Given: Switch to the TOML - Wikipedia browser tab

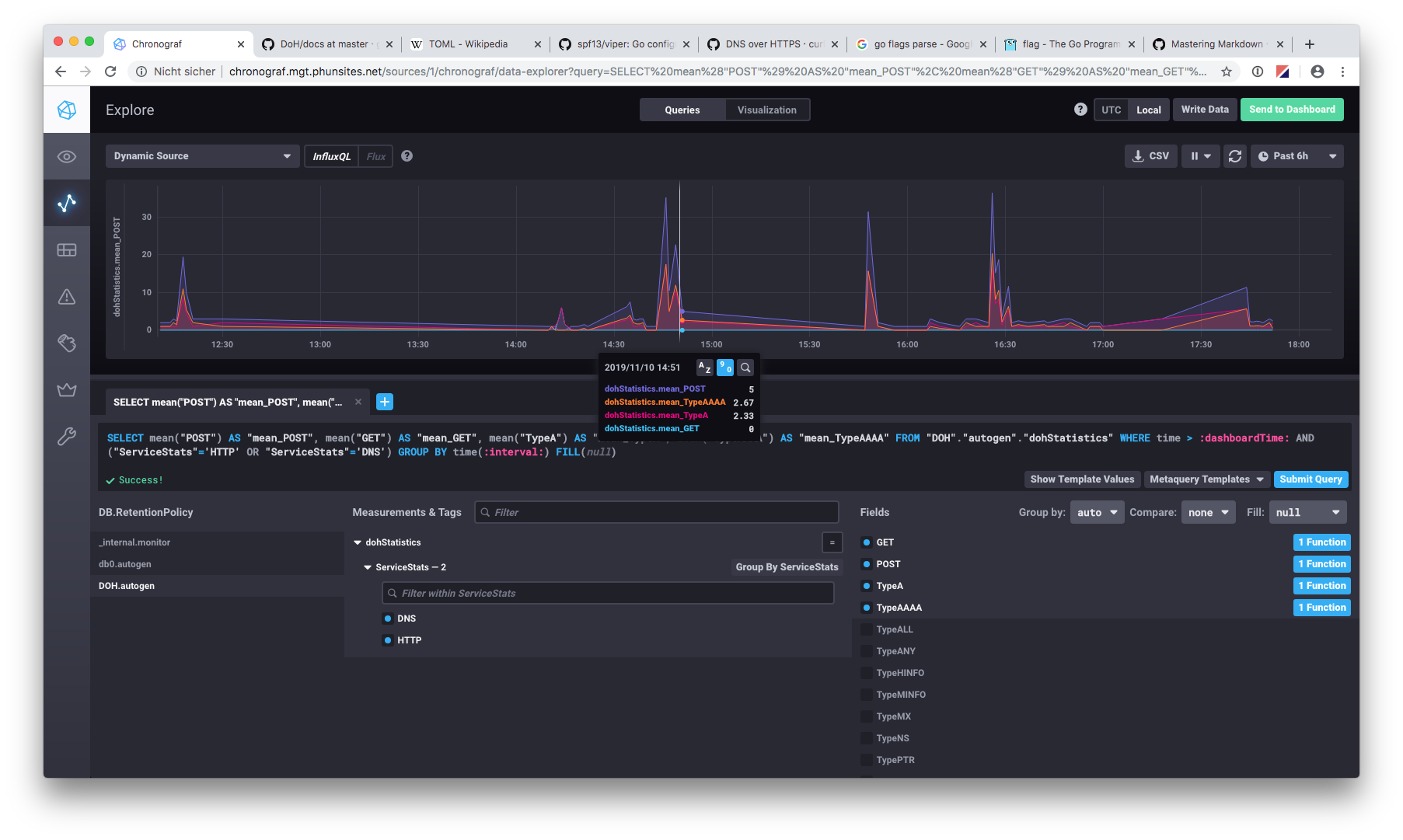Looking at the screenshot, I should click(x=474, y=44).
